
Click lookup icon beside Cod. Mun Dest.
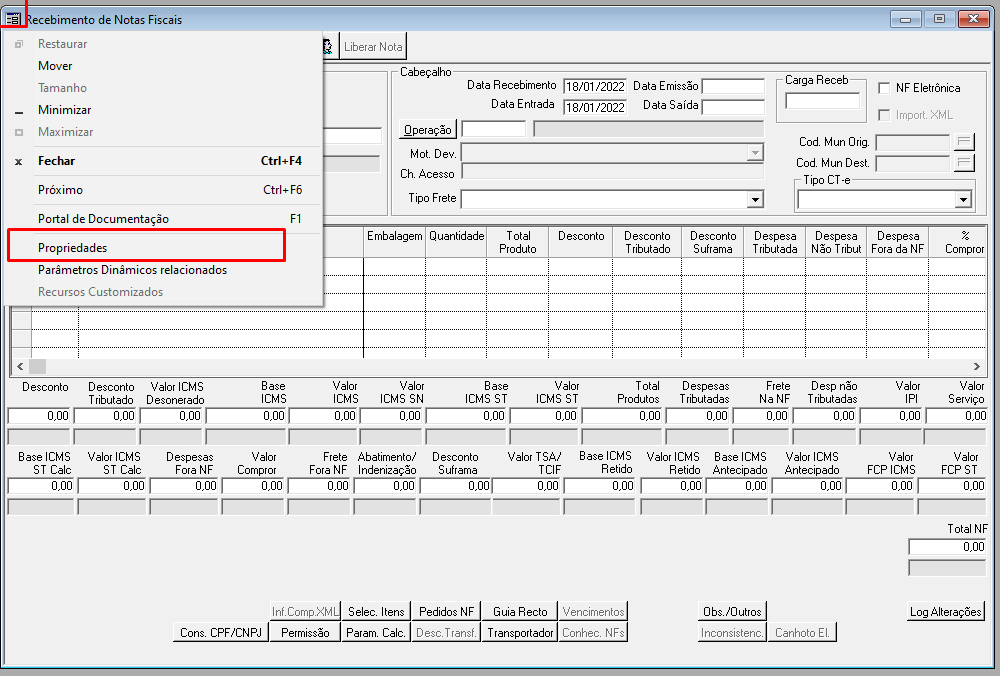pyautogui.click(x=964, y=163)
